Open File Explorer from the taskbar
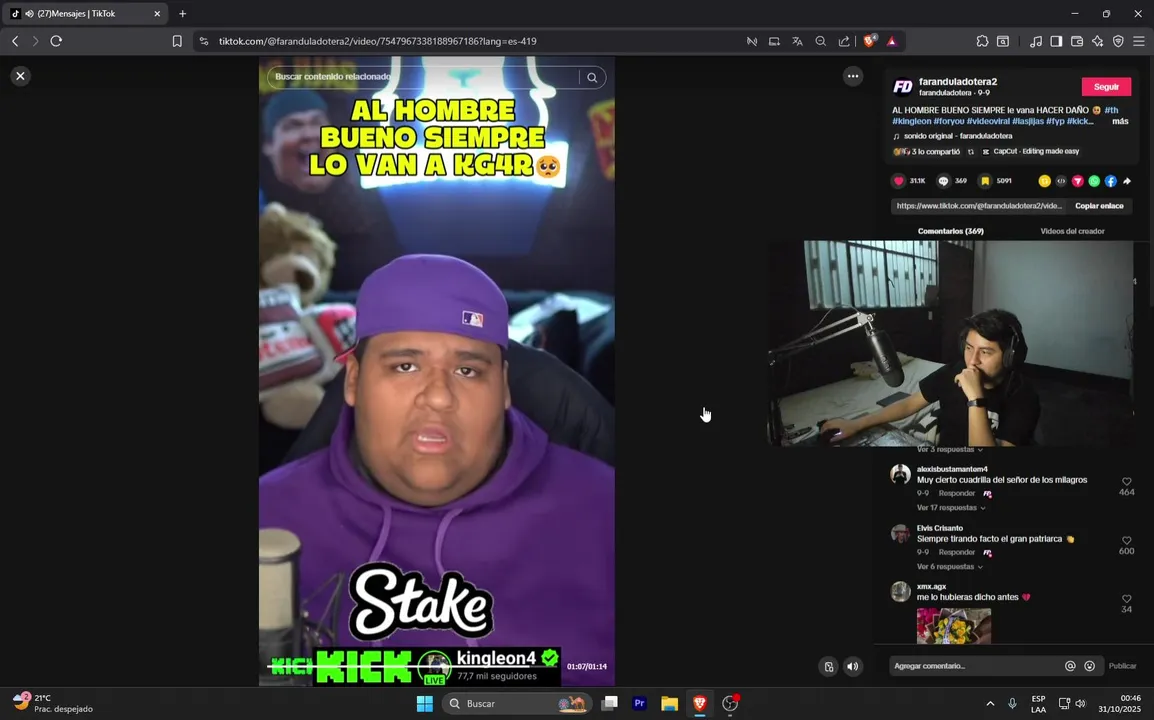 669,704
